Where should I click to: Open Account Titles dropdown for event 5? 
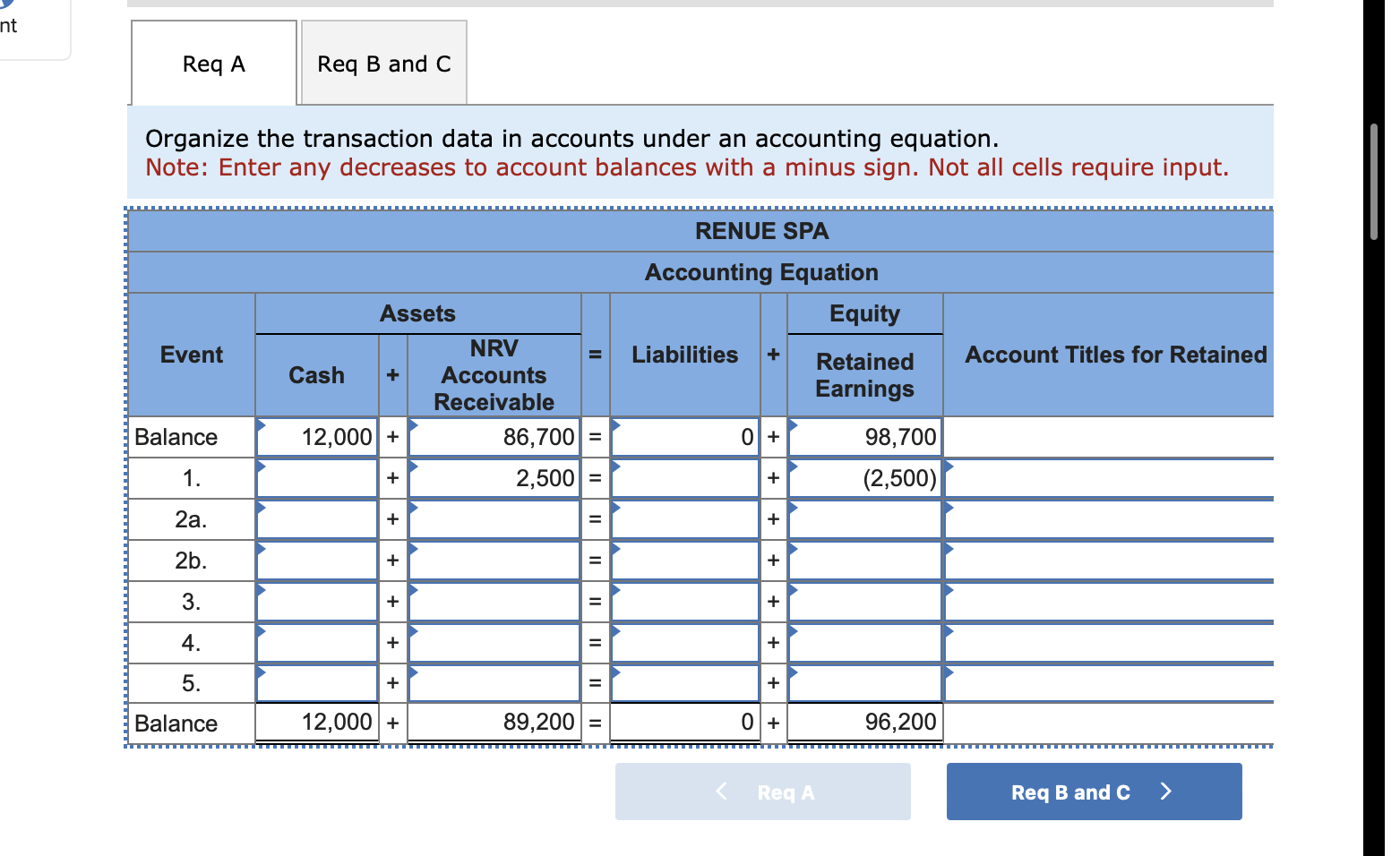[1109, 683]
